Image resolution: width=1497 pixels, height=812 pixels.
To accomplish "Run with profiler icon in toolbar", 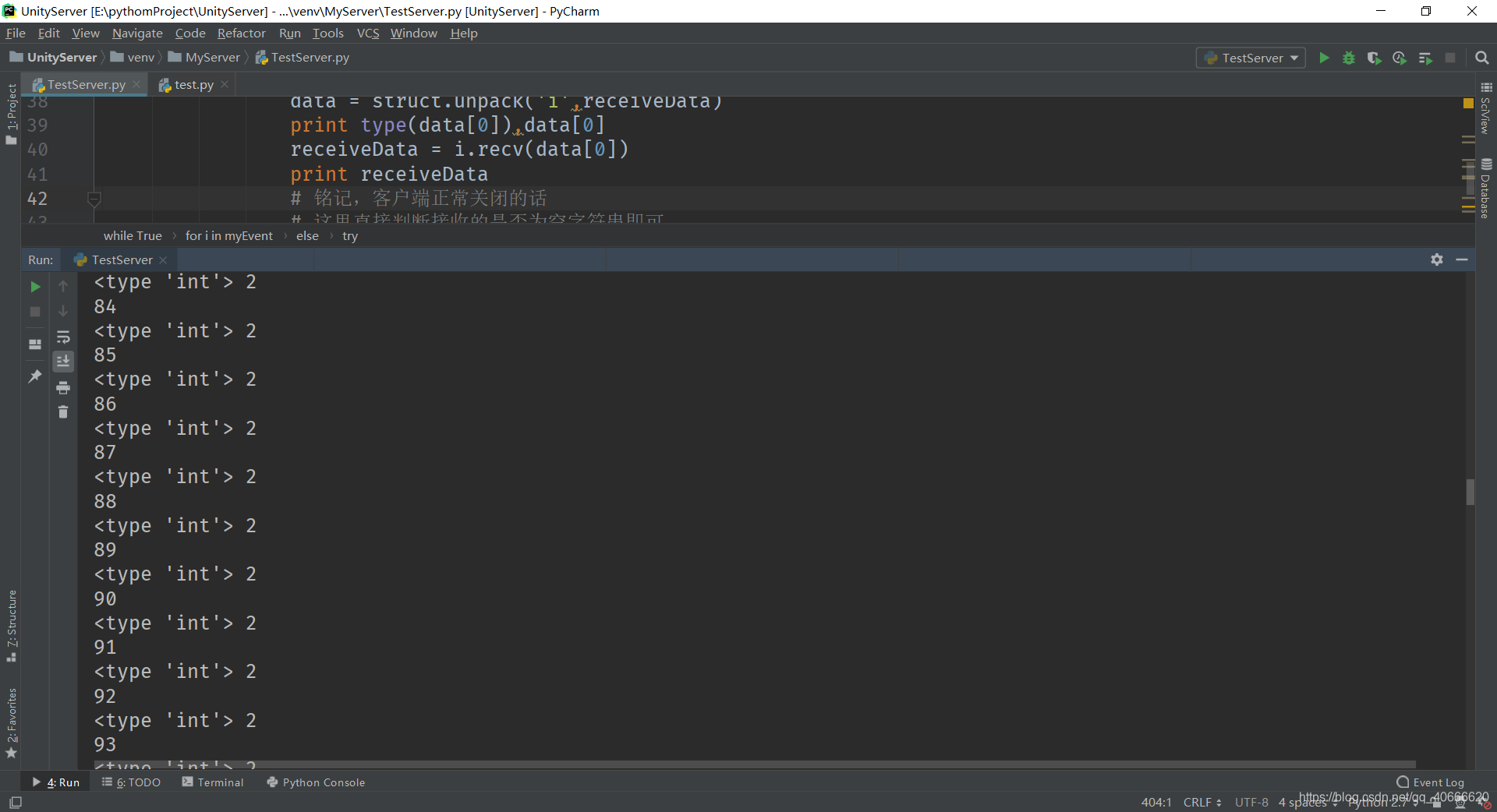I will 1400,58.
